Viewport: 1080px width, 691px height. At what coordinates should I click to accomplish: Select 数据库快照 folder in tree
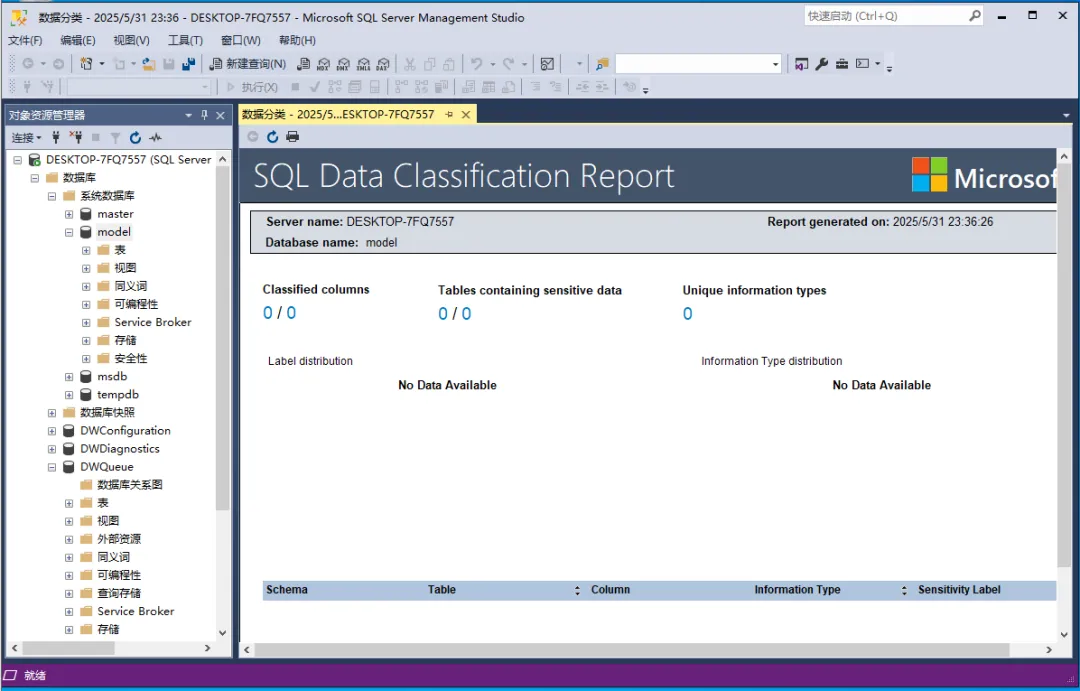pos(107,413)
